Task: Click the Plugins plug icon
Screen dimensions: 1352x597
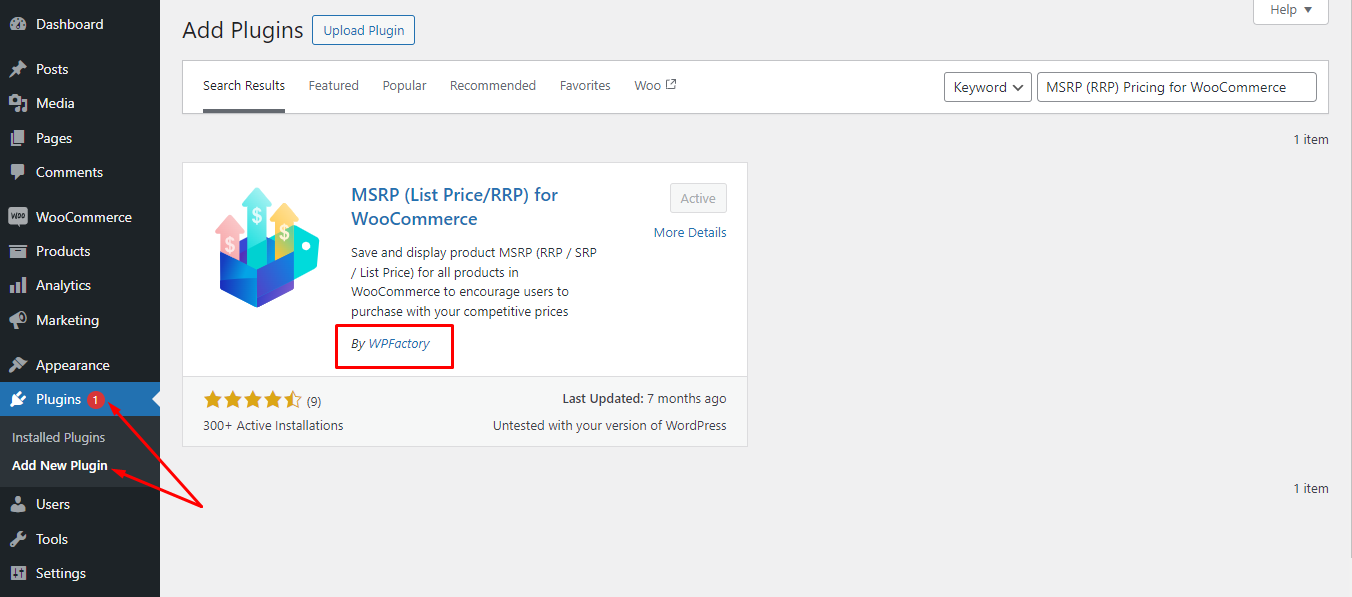Action: coord(18,399)
